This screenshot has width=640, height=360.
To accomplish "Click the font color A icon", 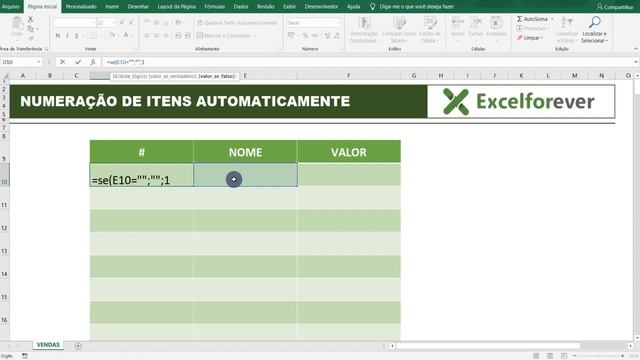I will (x=126, y=36).
